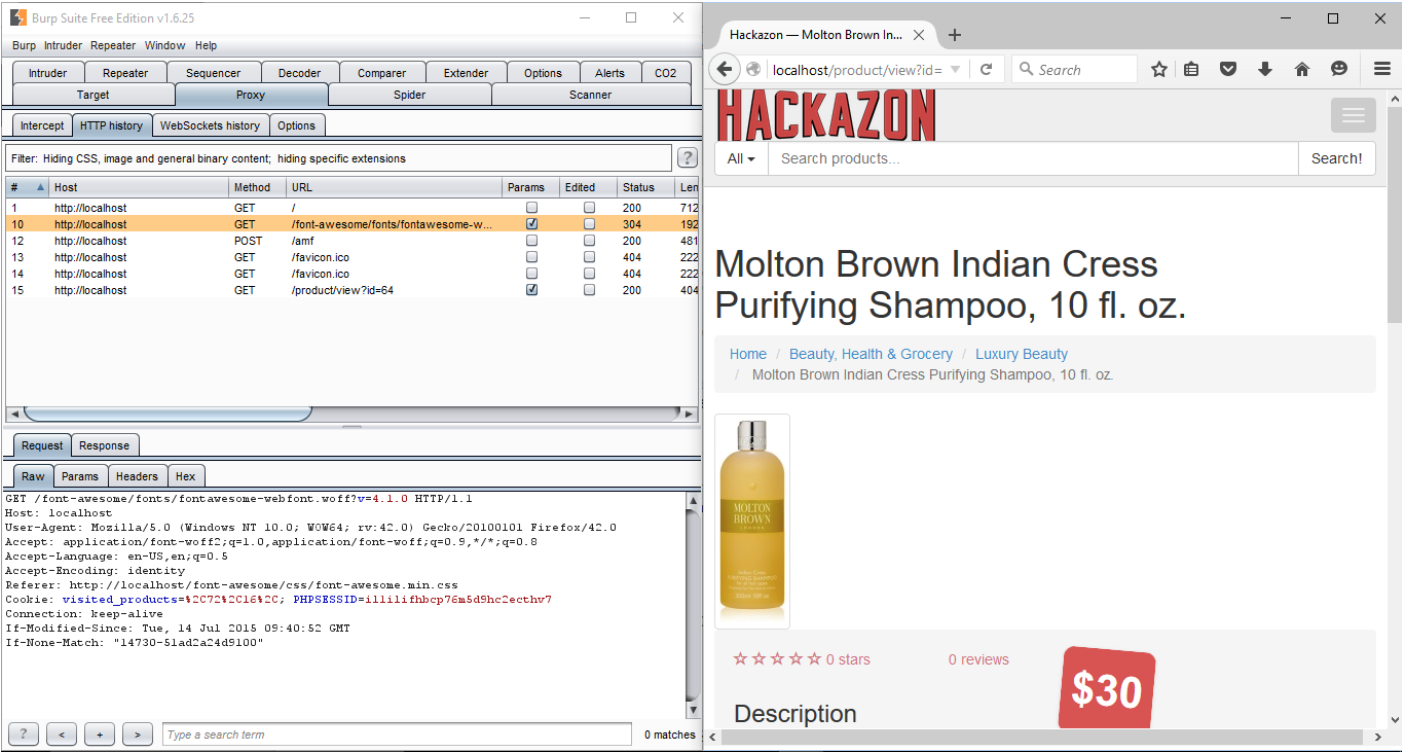
Task: Click the Molton Brown shampoo thumbnail
Action: 752,521
